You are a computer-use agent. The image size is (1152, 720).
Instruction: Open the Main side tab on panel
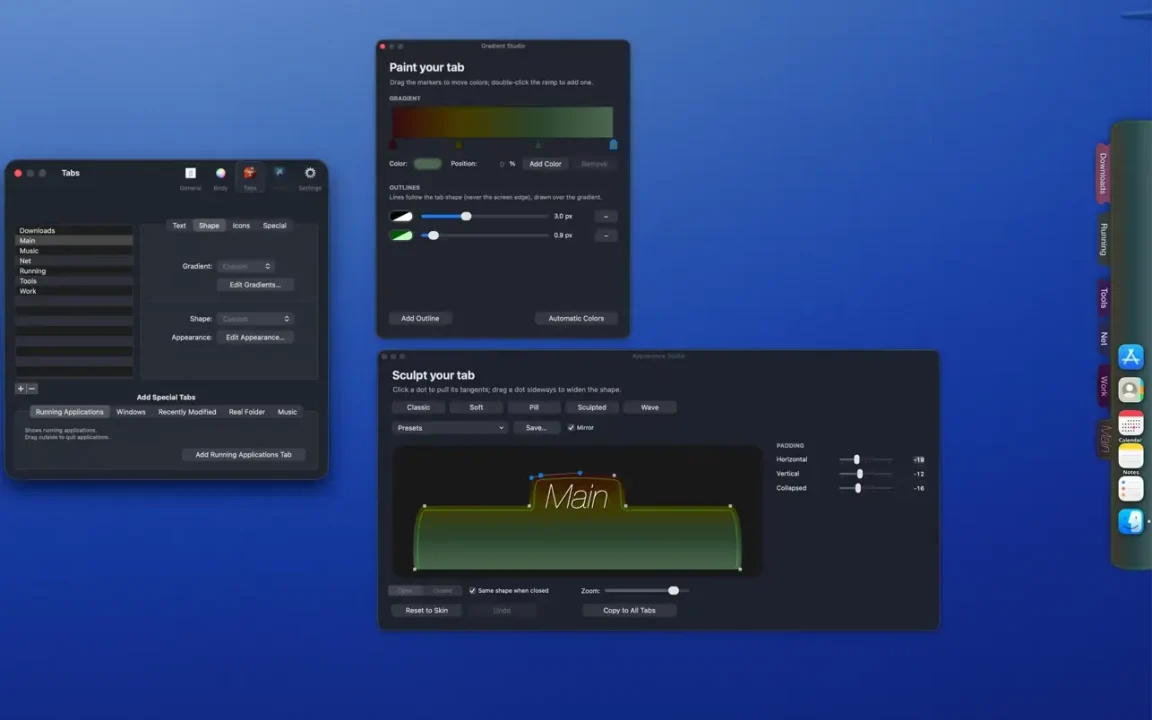point(1104,439)
